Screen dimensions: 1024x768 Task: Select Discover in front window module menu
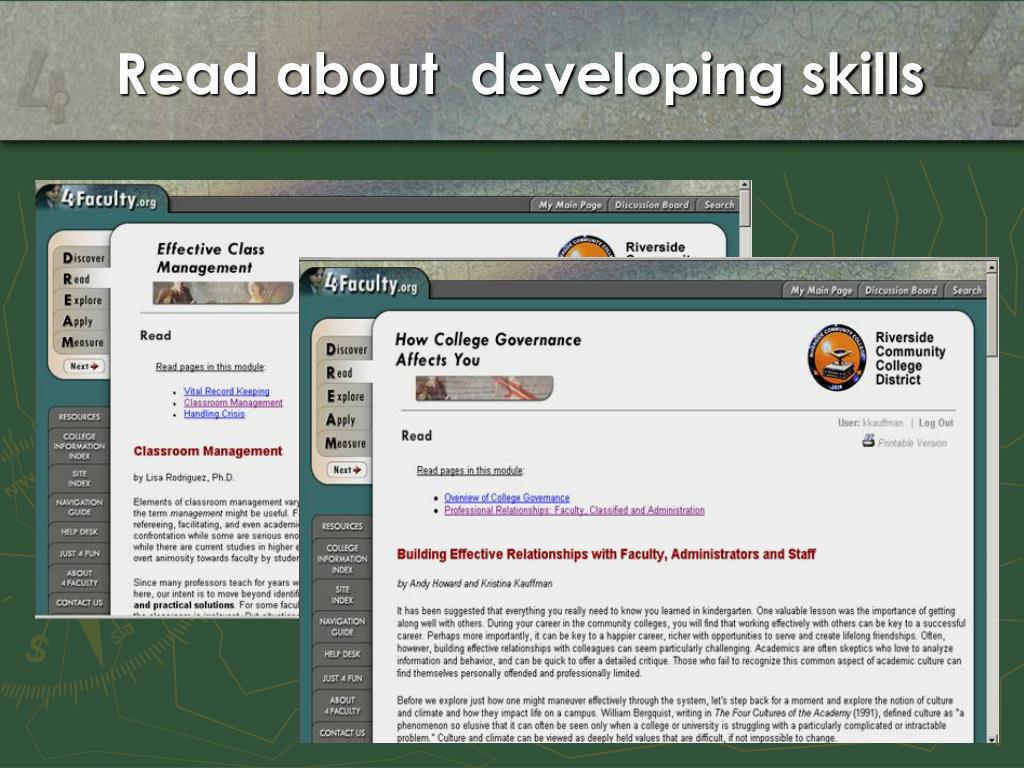346,350
